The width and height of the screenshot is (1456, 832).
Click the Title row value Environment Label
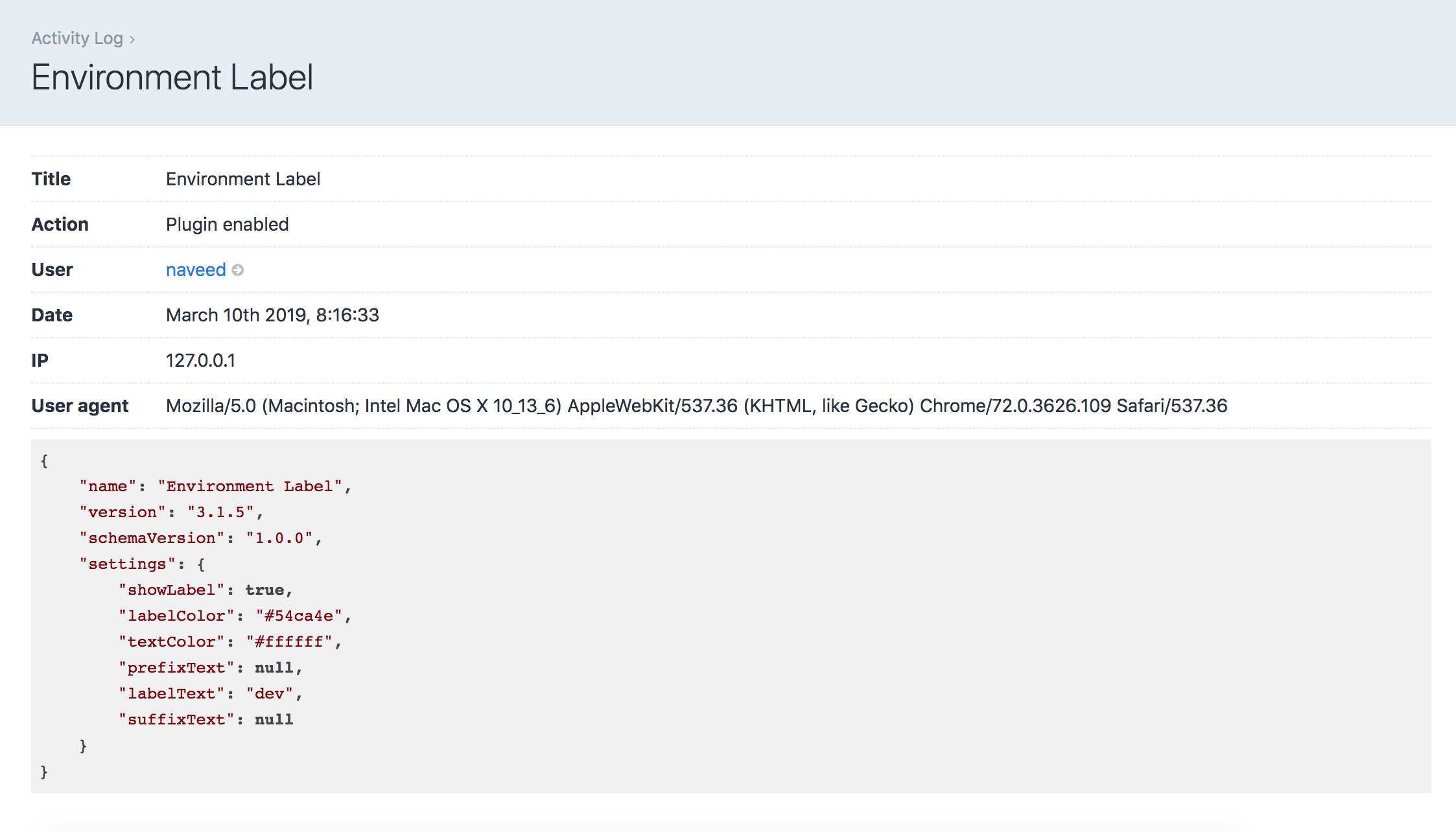[243, 179]
